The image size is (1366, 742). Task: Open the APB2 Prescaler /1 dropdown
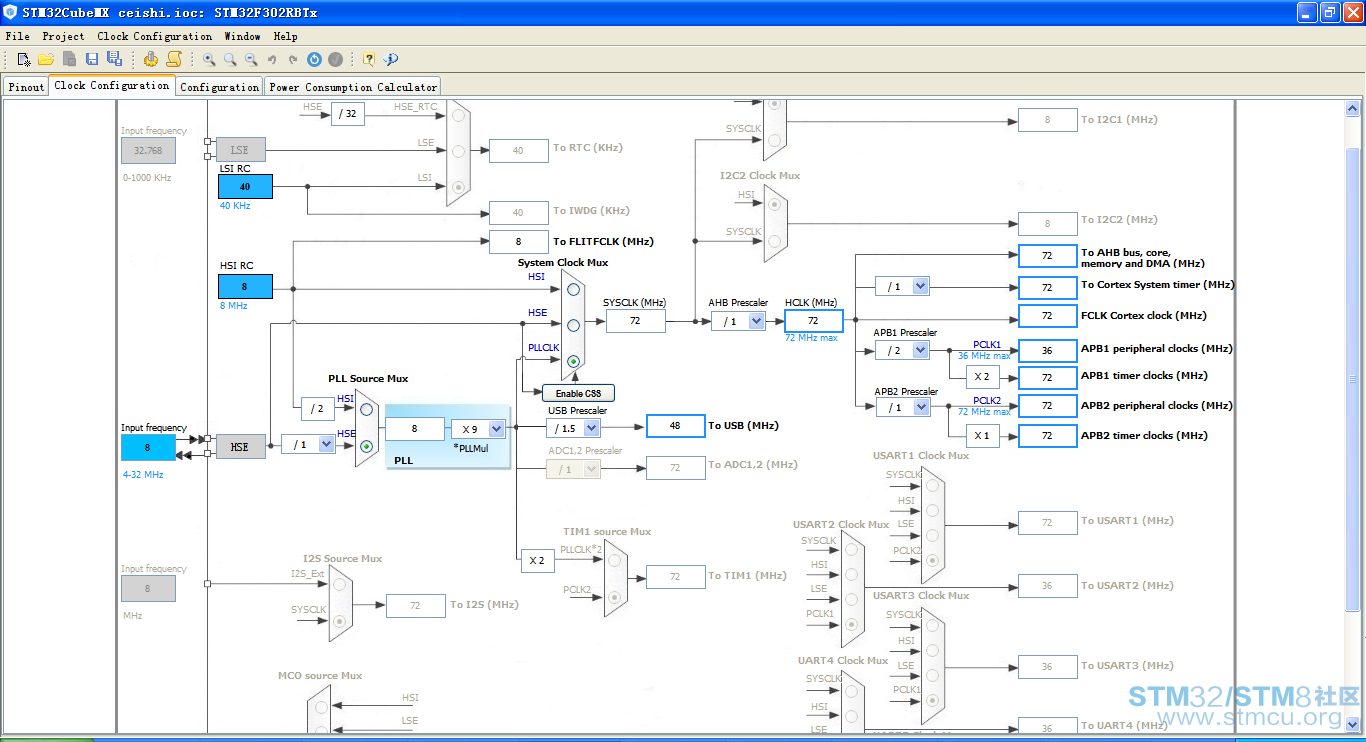tap(920, 407)
